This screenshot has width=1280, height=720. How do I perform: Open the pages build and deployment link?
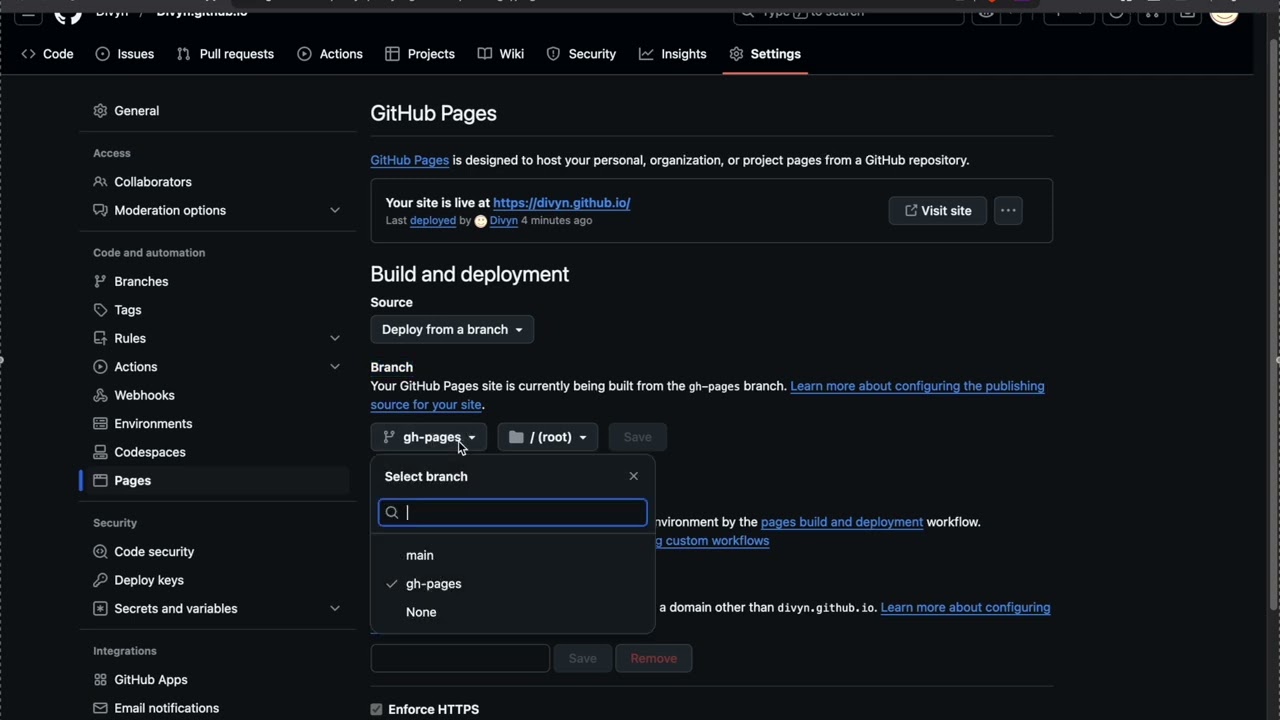click(x=842, y=522)
